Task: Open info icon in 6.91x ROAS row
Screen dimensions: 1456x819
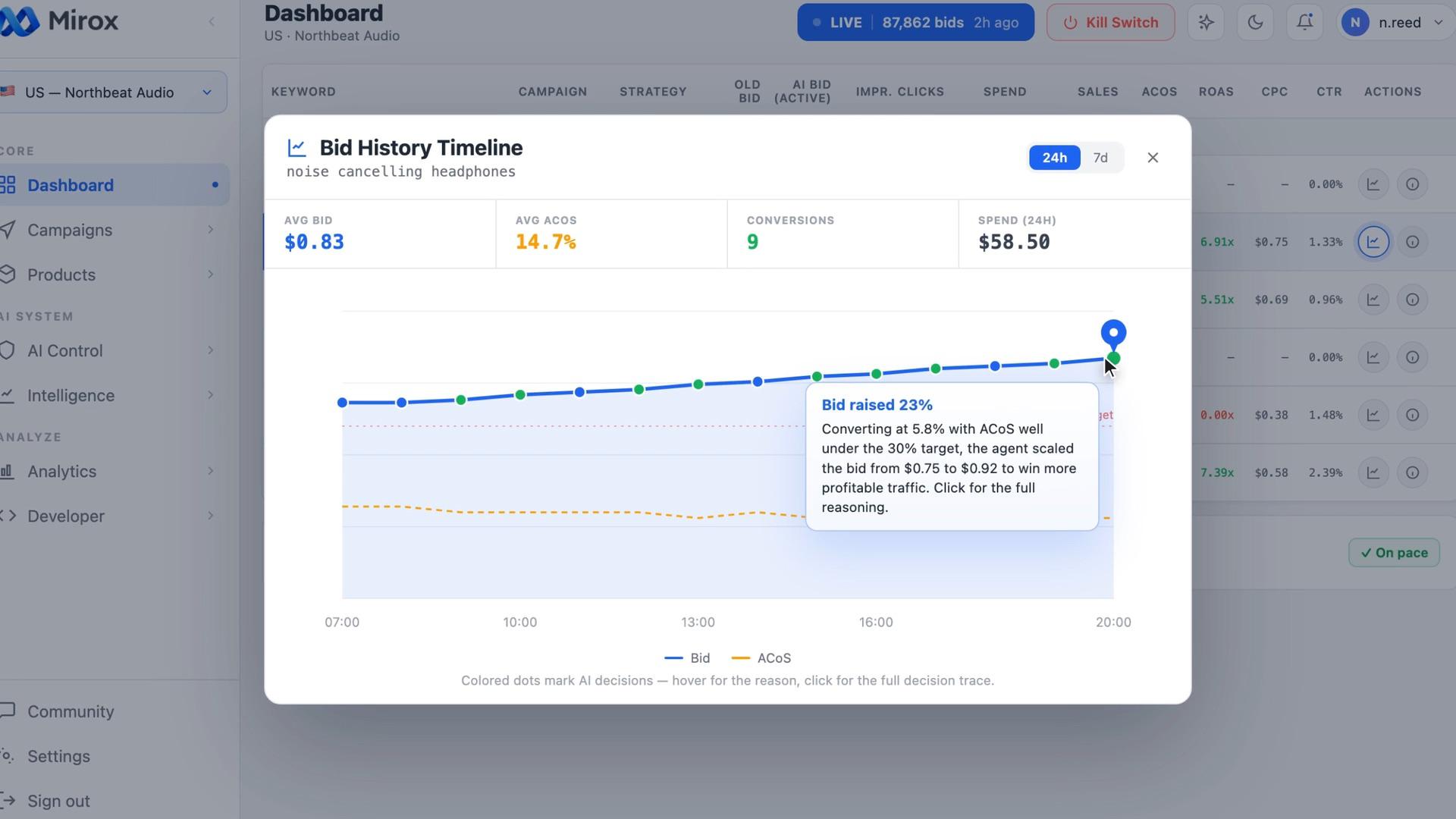Action: point(1412,242)
